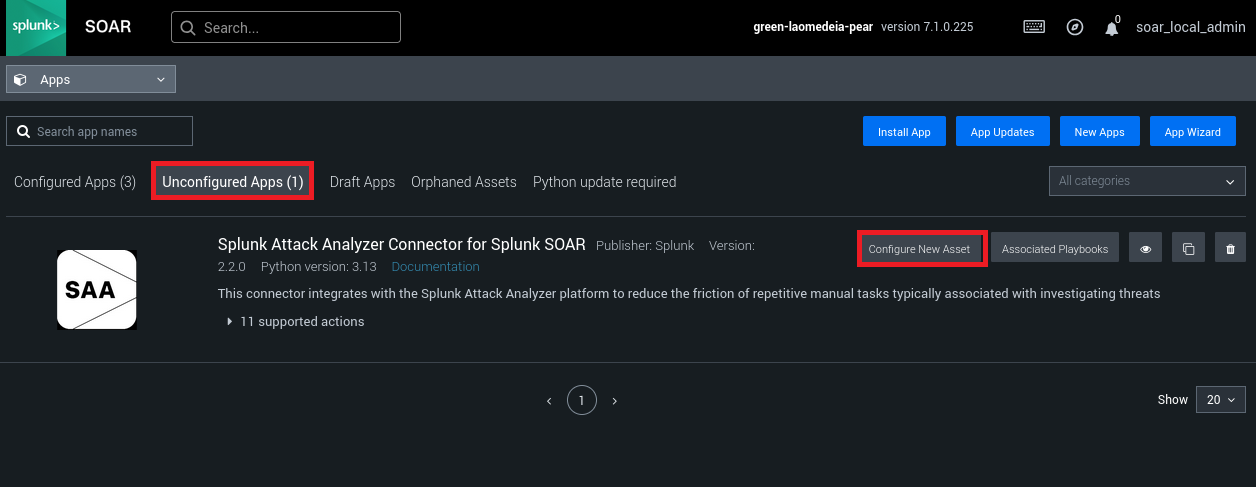This screenshot has width=1256, height=487.
Task: Change the Show 20 per-page dropdown
Action: 1220,399
